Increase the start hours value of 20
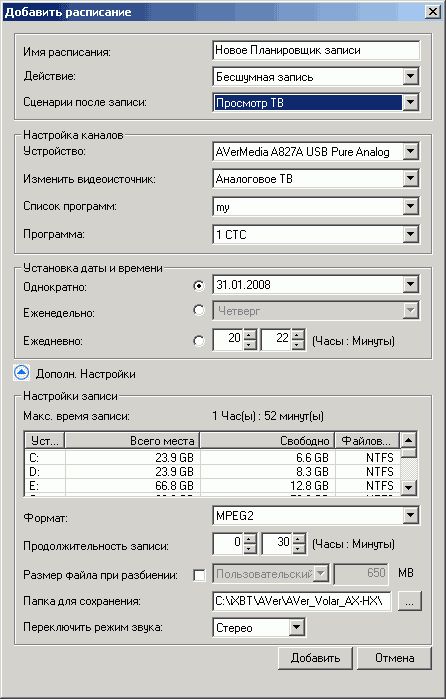The image size is (446, 699). tap(251, 335)
